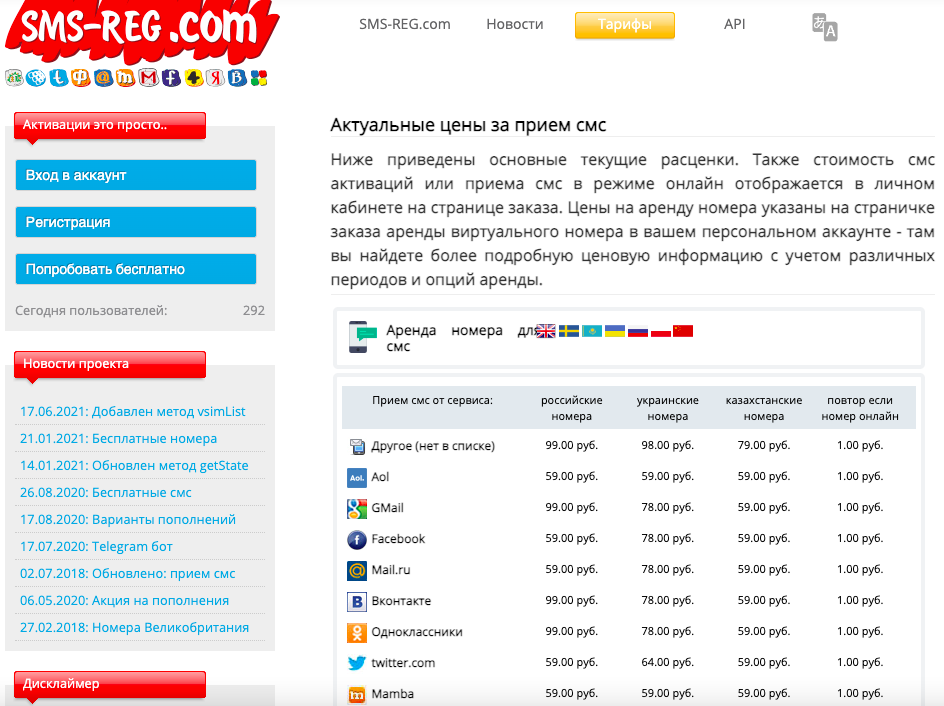Click the Mail.ru icon in price table

[357, 571]
